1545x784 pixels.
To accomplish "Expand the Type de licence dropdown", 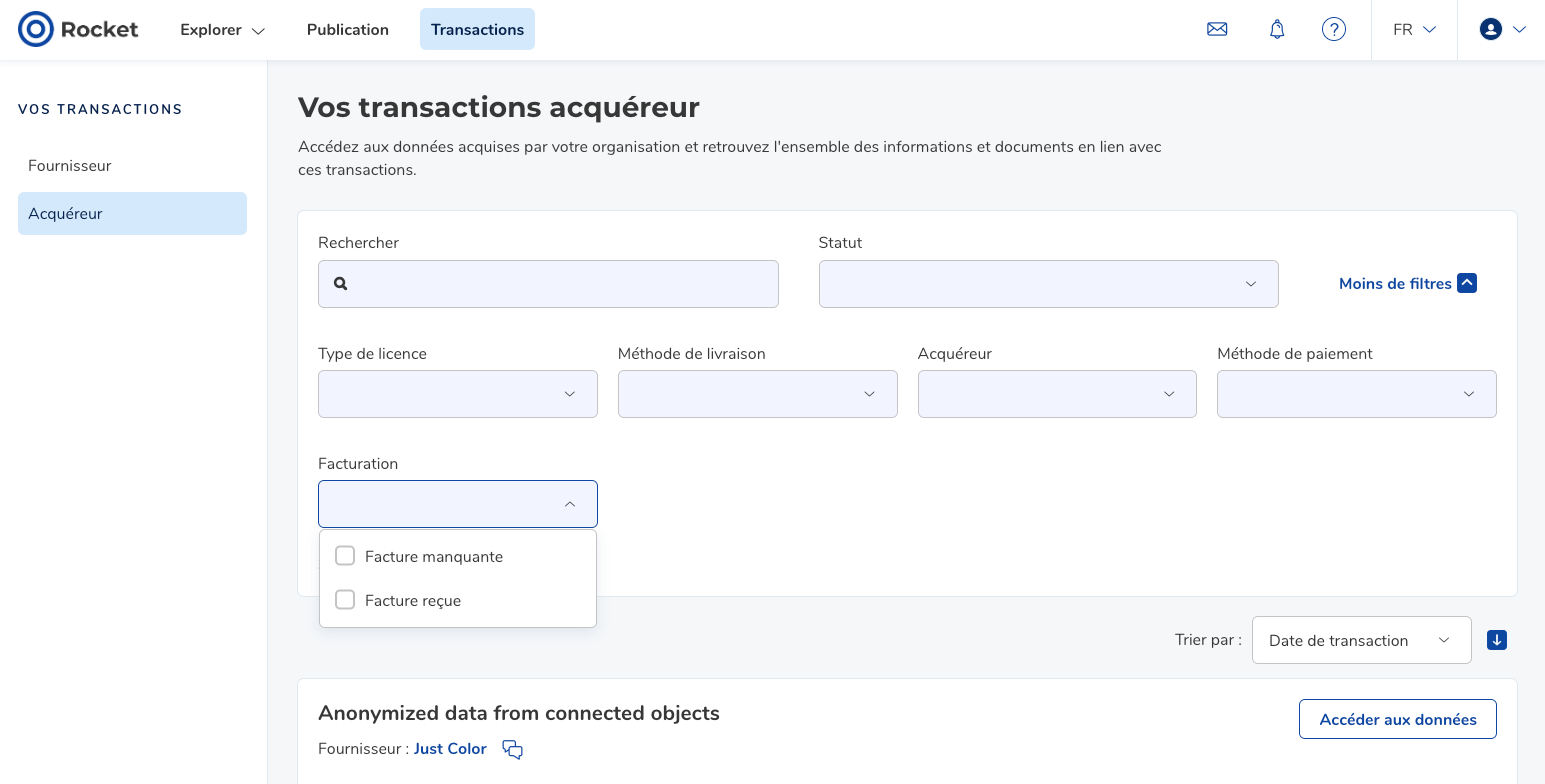I will (x=458, y=394).
